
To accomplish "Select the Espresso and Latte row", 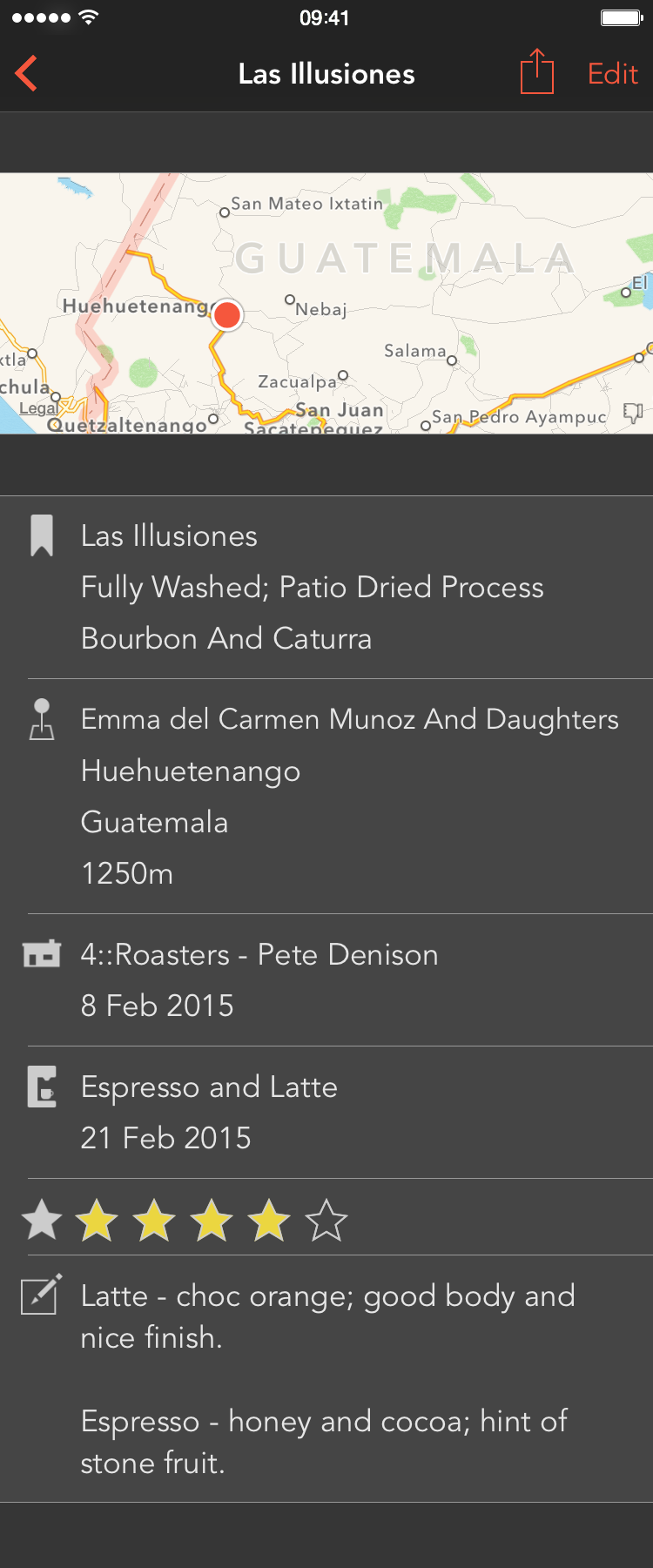I will click(209, 1087).
